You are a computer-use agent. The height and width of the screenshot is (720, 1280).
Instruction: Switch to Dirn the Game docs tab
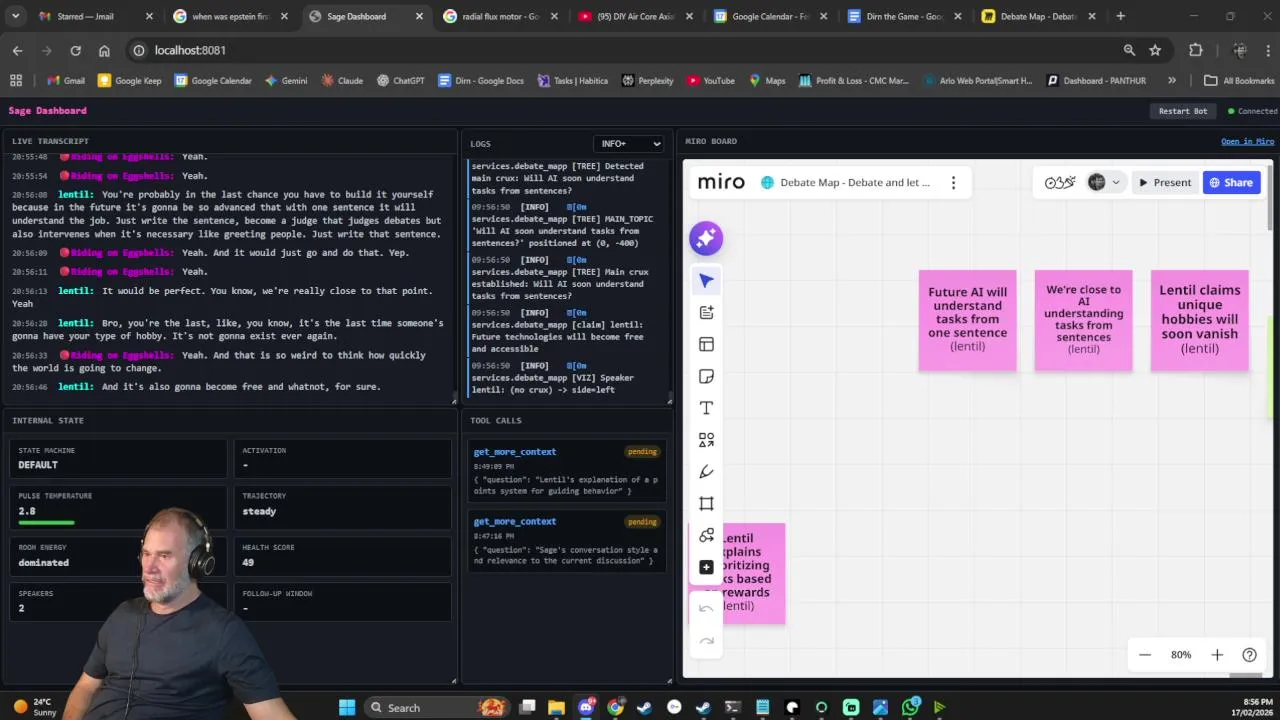[905, 16]
